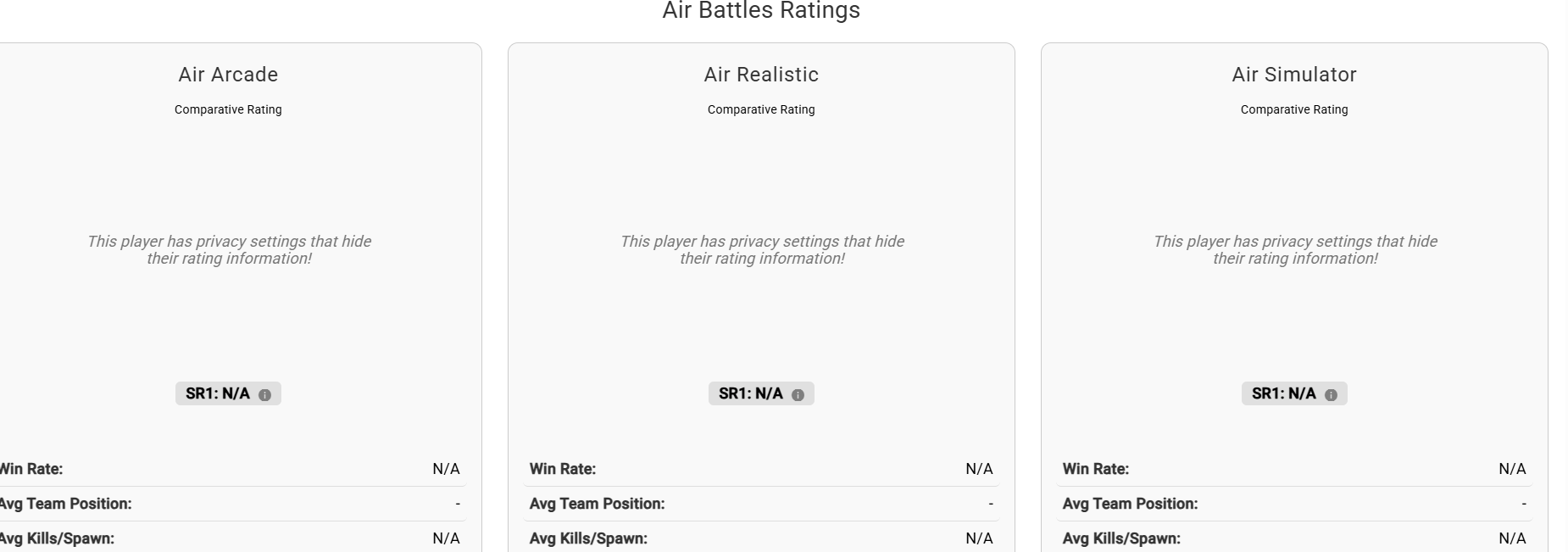Click the Win Rate N/A value in Air Simulator

pyautogui.click(x=1512, y=469)
